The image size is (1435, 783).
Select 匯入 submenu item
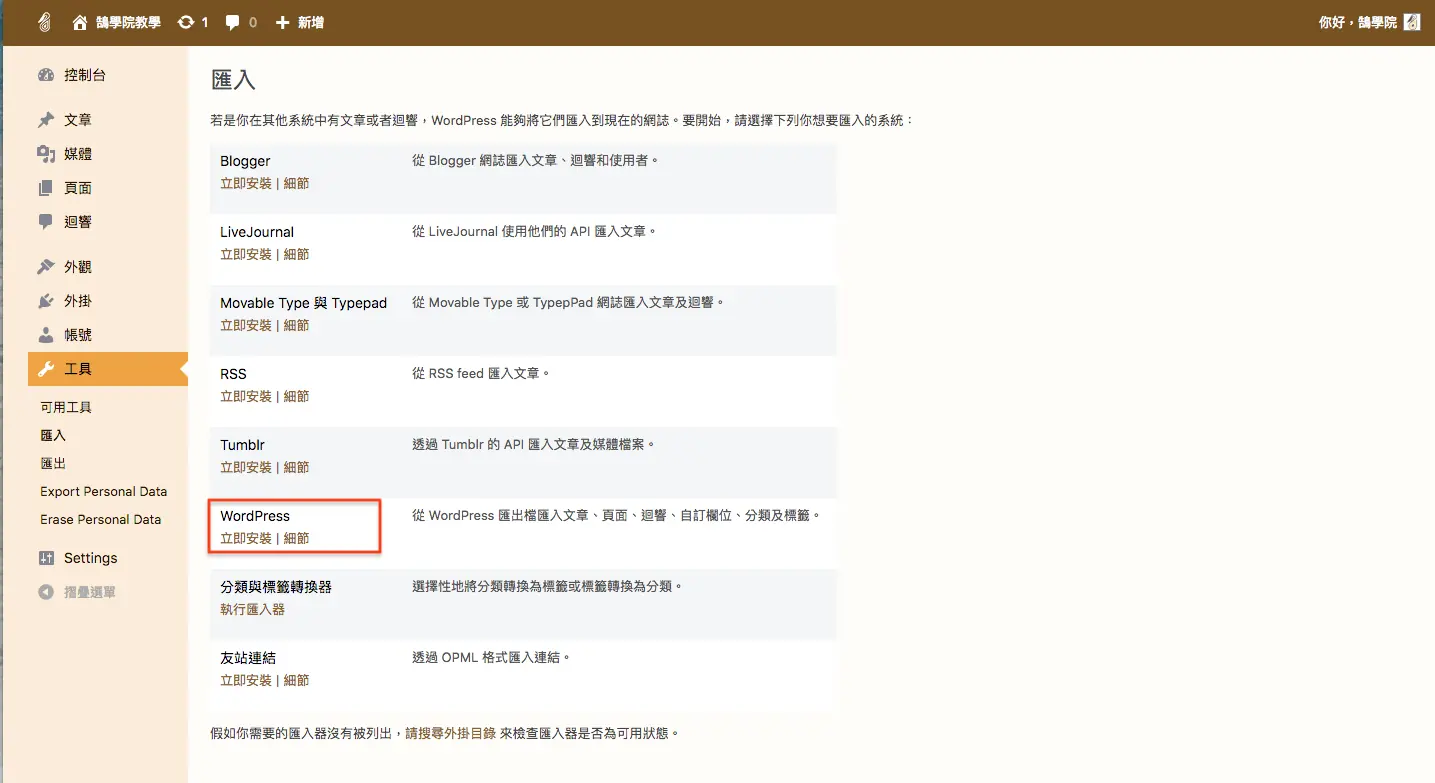point(53,436)
